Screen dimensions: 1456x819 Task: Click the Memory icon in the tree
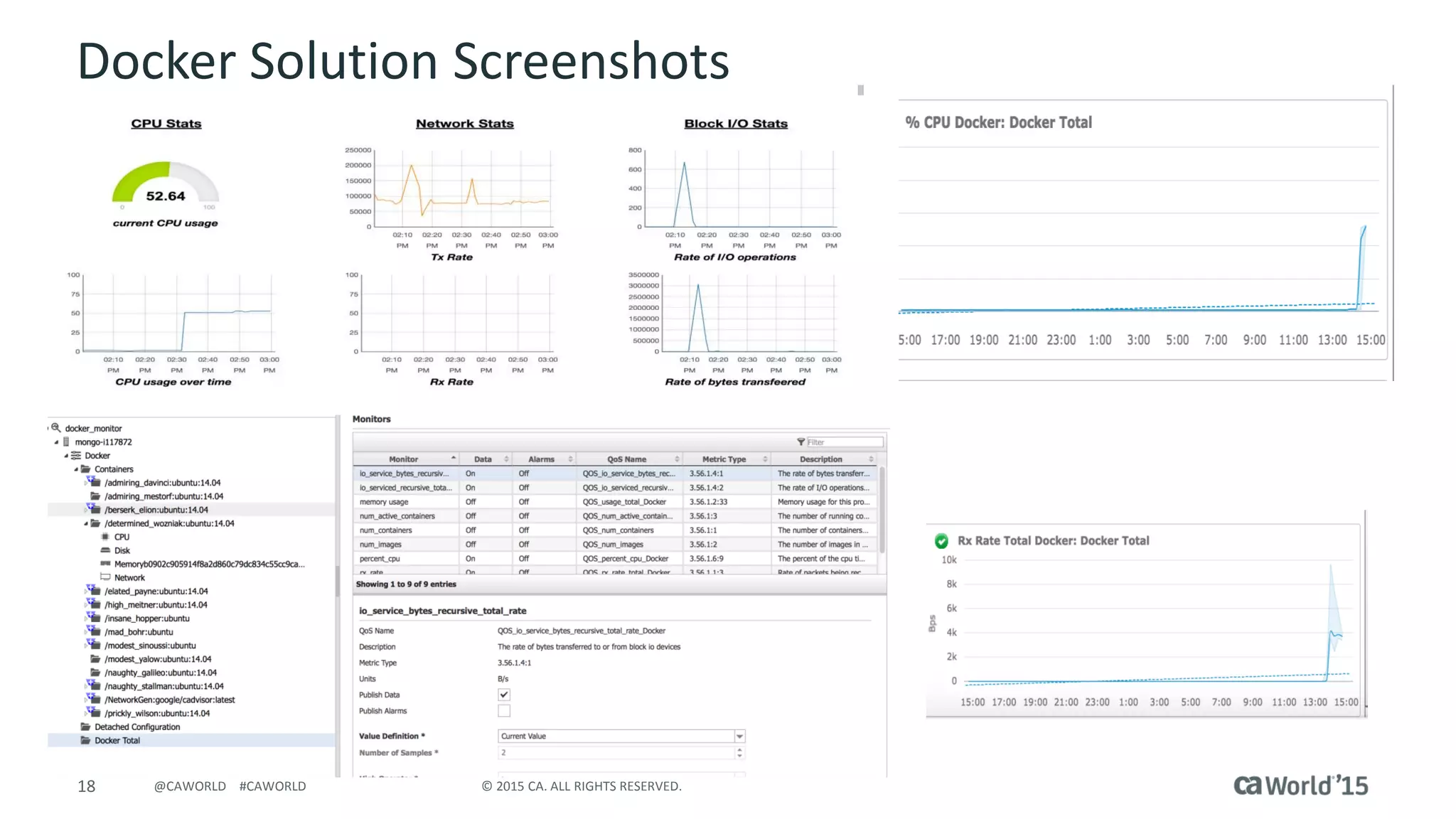pyautogui.click(x=105, y=564)
